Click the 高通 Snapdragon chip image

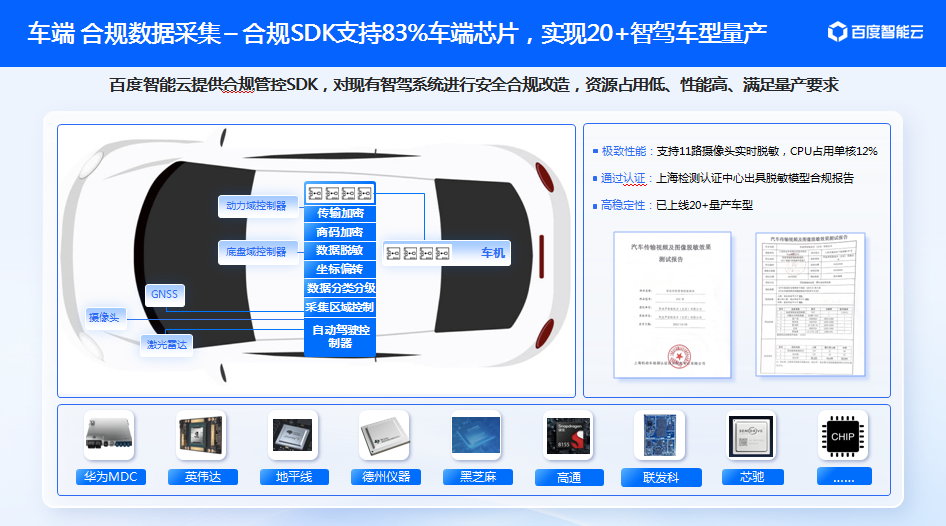[x=568, y=435]
